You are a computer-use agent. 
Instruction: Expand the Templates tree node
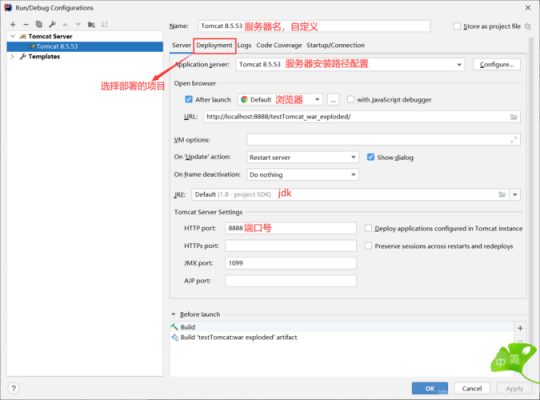(x=13, y=57)
